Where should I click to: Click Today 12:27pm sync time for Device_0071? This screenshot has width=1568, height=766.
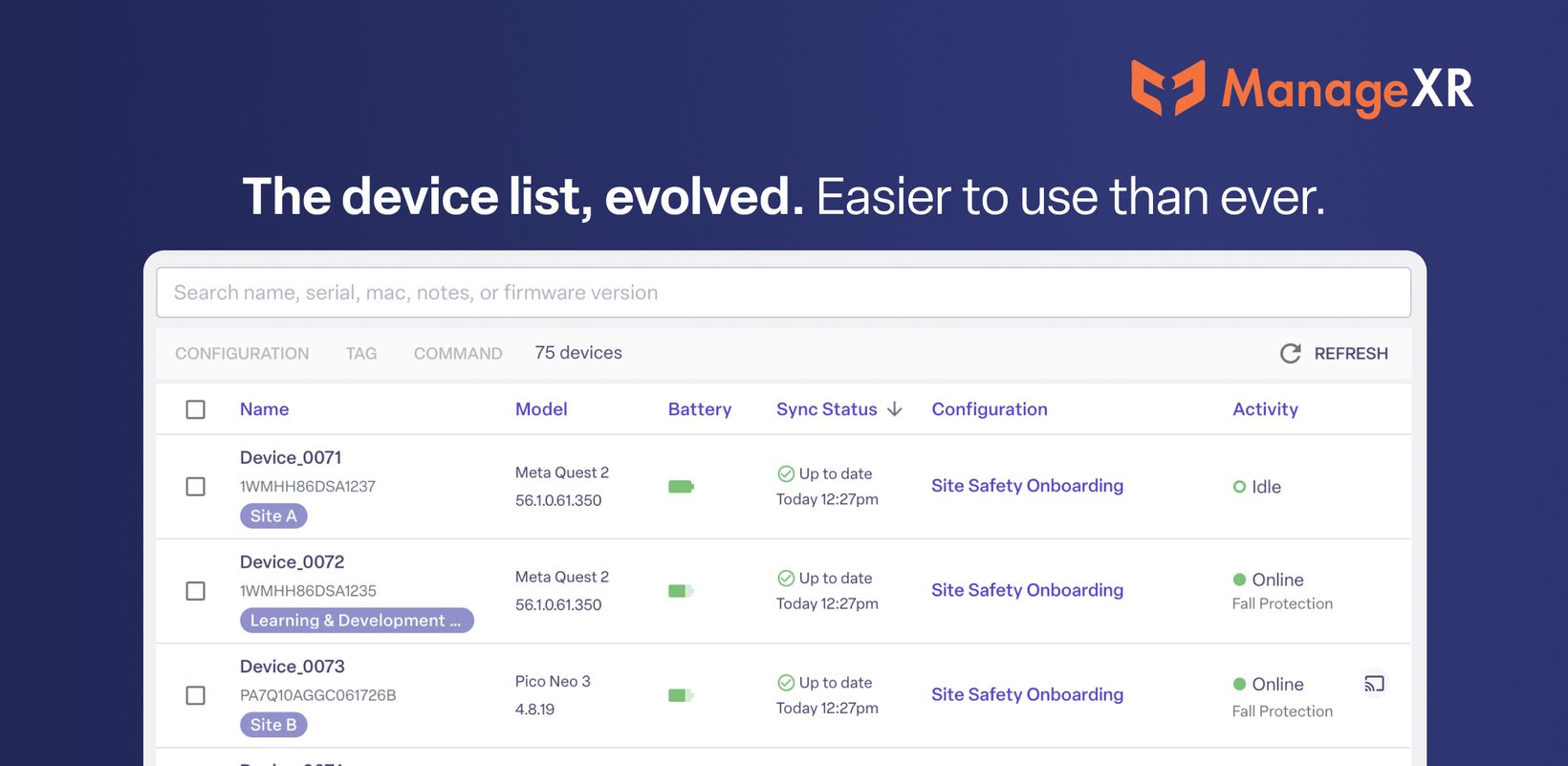point(827,499)
